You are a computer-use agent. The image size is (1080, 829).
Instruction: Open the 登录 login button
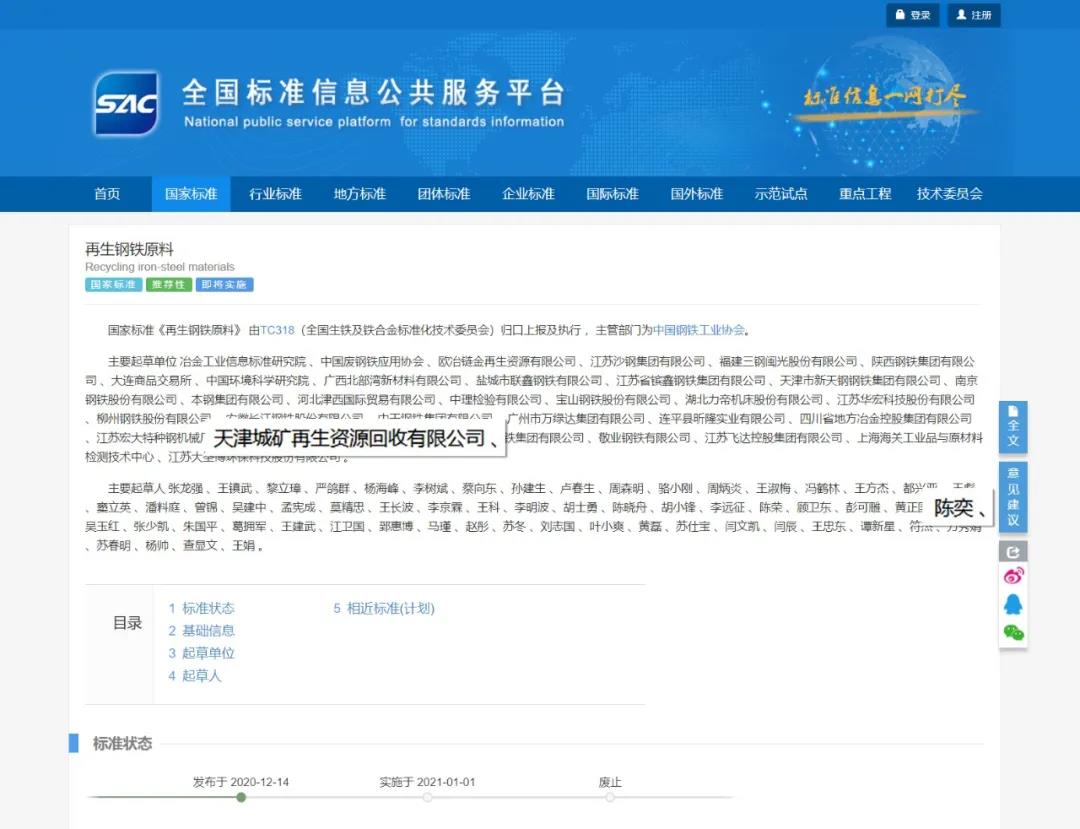912,15
